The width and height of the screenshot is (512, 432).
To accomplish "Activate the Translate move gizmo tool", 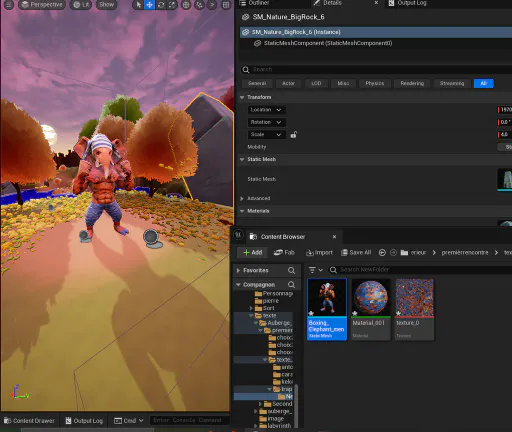I will 150,5.
